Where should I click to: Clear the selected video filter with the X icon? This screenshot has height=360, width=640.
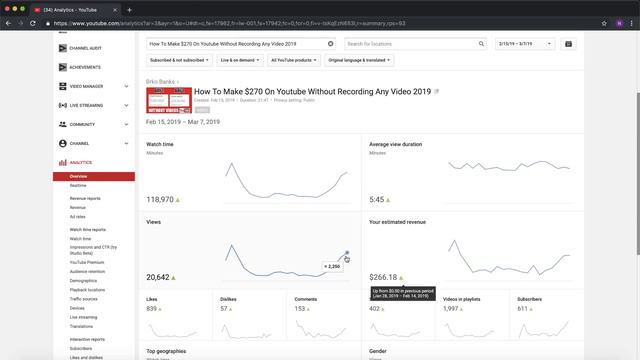[331, 44]
